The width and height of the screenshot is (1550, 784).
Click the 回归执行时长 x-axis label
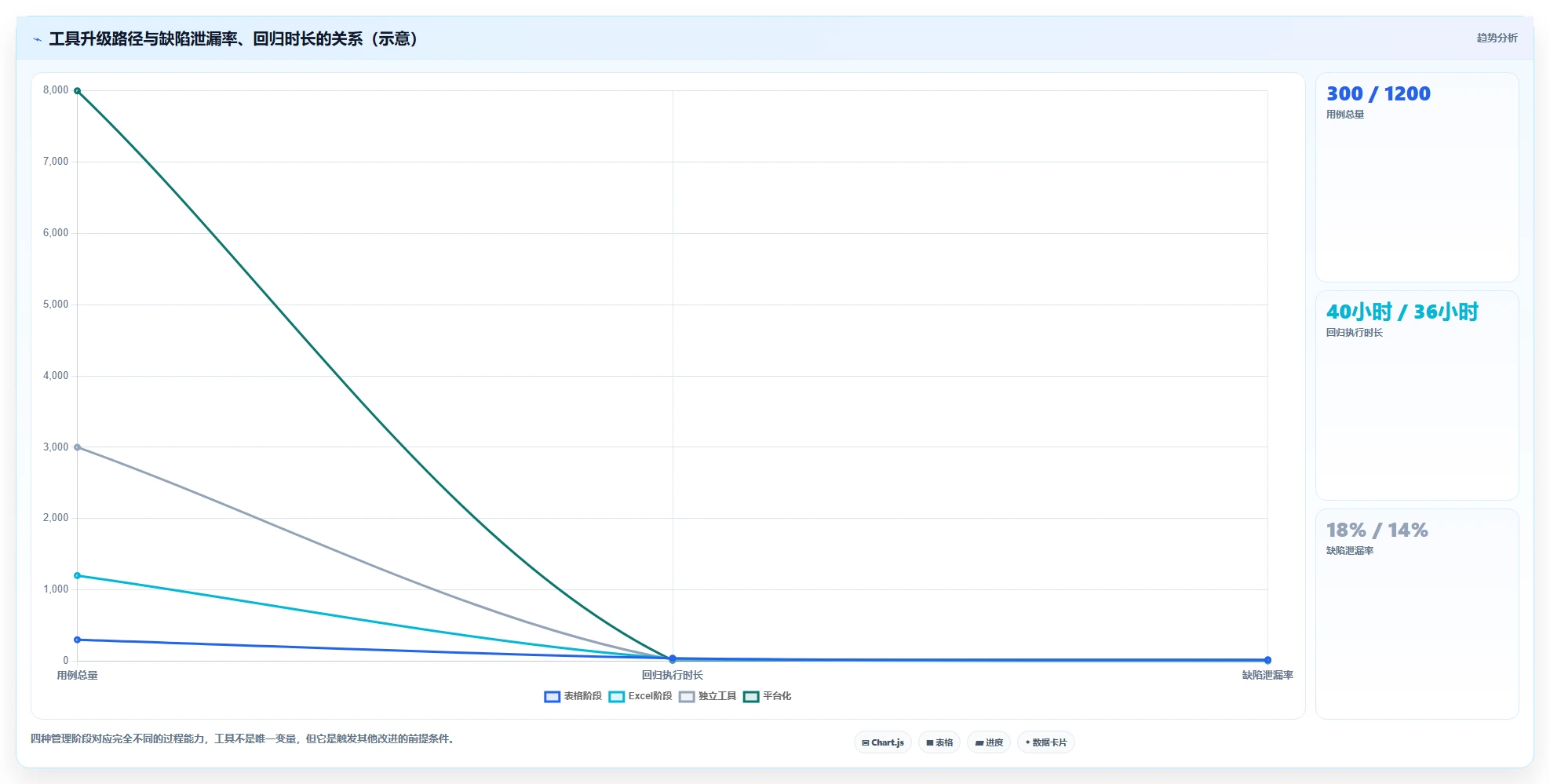point(673,676)
